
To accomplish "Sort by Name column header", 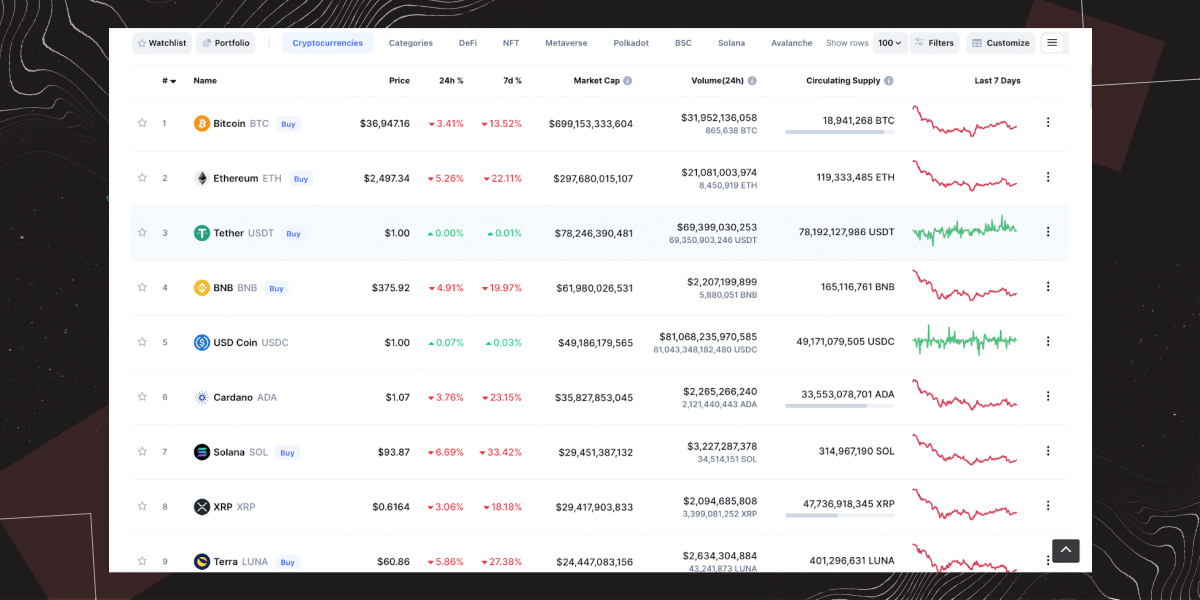I will coord(205,81).
